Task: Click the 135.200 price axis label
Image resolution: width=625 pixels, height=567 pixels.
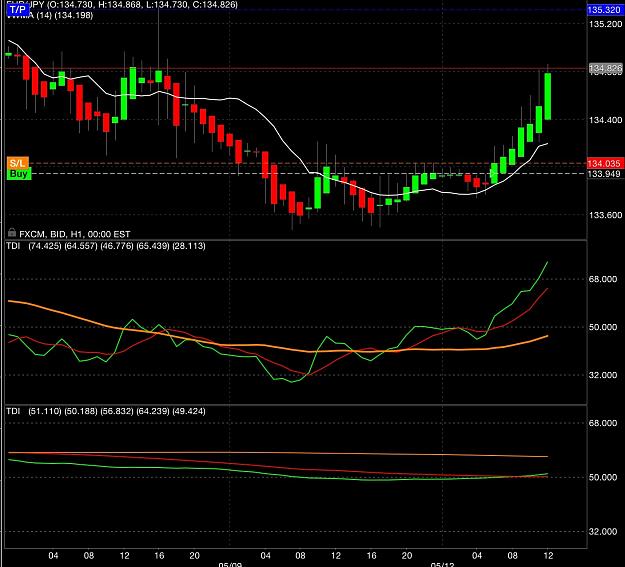Action: pos(605,24)
